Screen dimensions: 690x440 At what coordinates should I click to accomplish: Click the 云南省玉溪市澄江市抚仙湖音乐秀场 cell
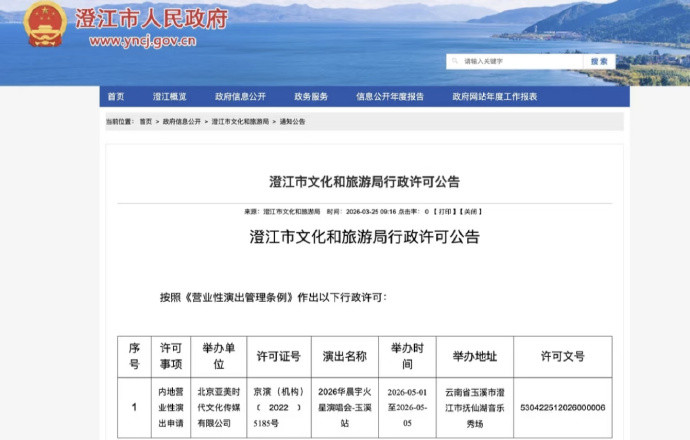tap(475, 407)
